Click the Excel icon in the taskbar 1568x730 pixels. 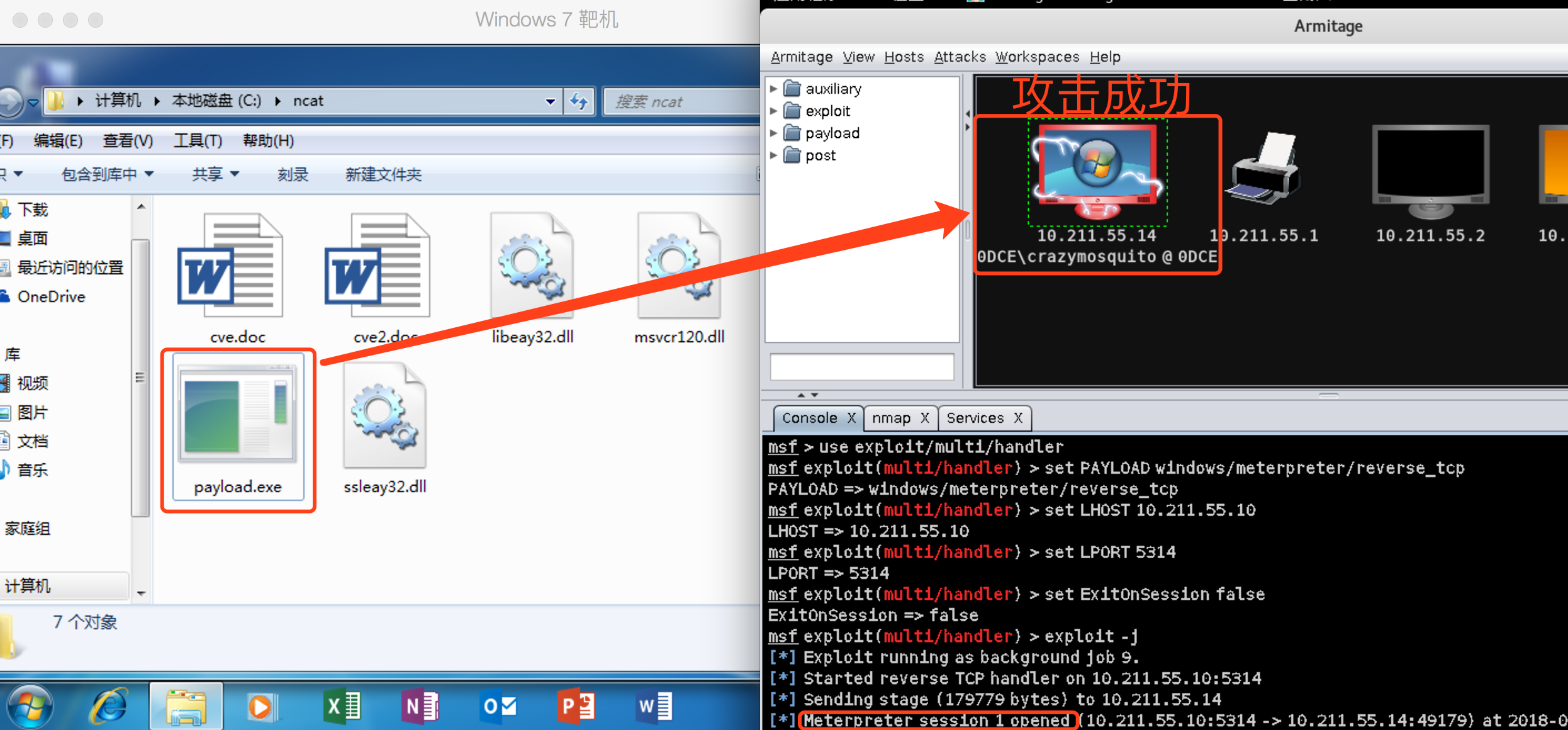pos(342,706)
